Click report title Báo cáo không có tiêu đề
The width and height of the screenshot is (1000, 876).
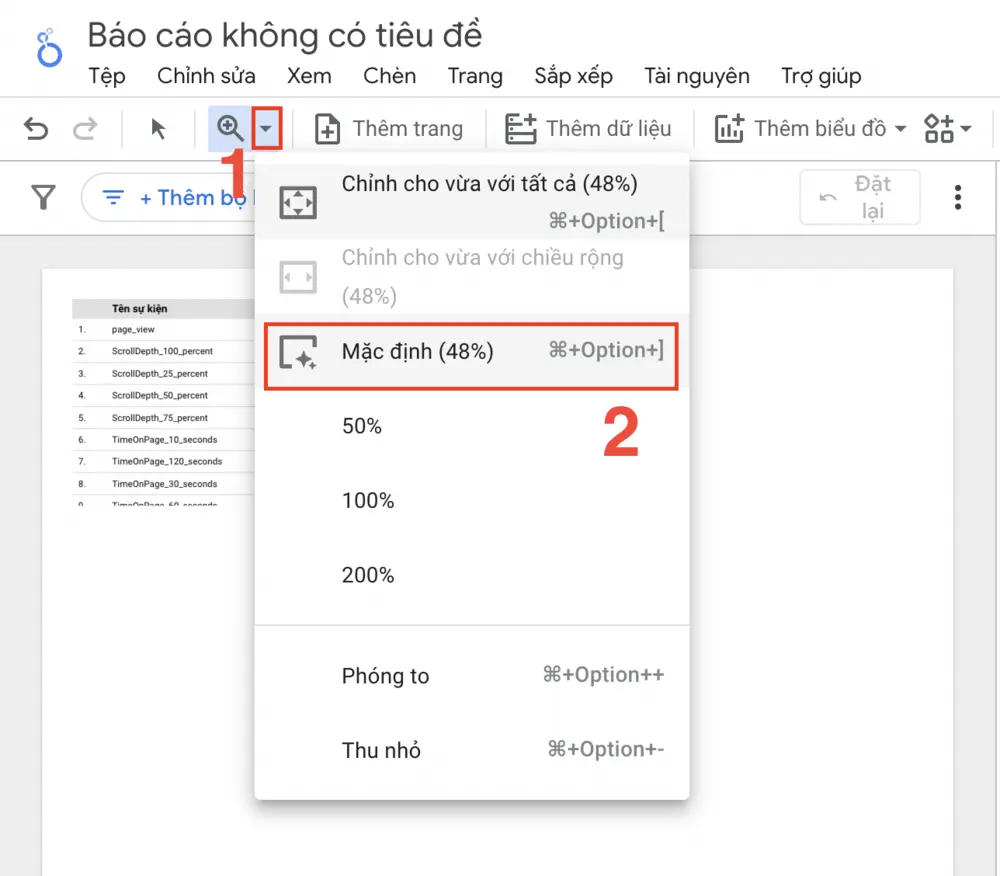coord(284,35)
